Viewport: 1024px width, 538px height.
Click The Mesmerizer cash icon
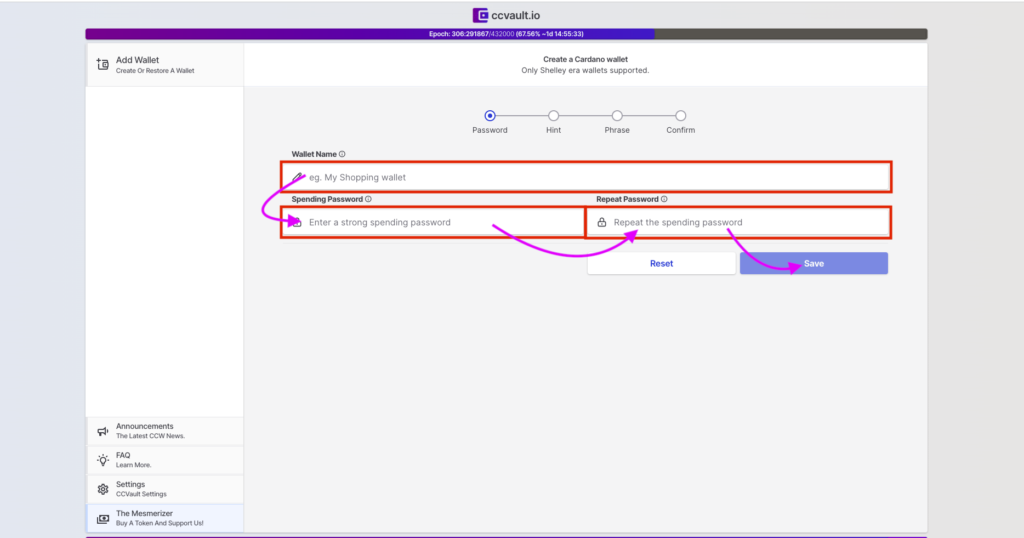coord(102,518)
